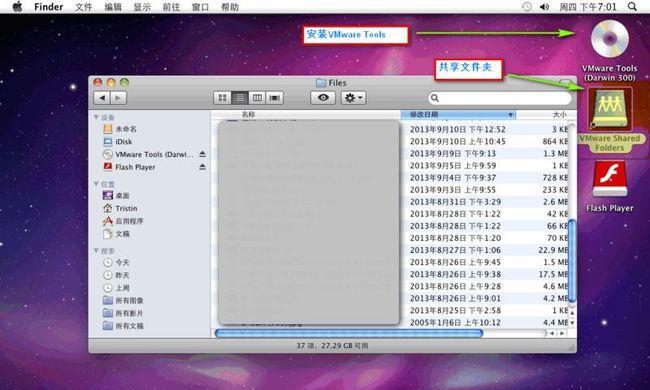650x390 pixels.
Task: Switch to column view
Action: (257, 98)
